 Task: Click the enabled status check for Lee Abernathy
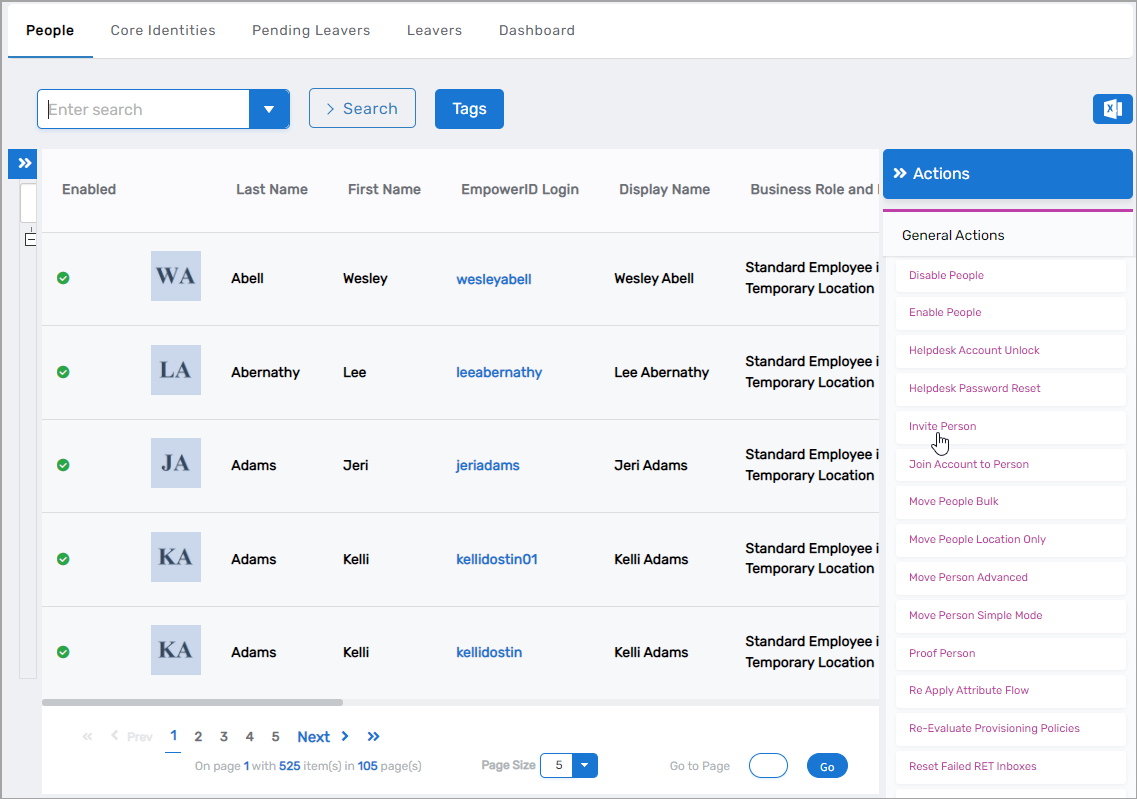click(x=63, y=372)
